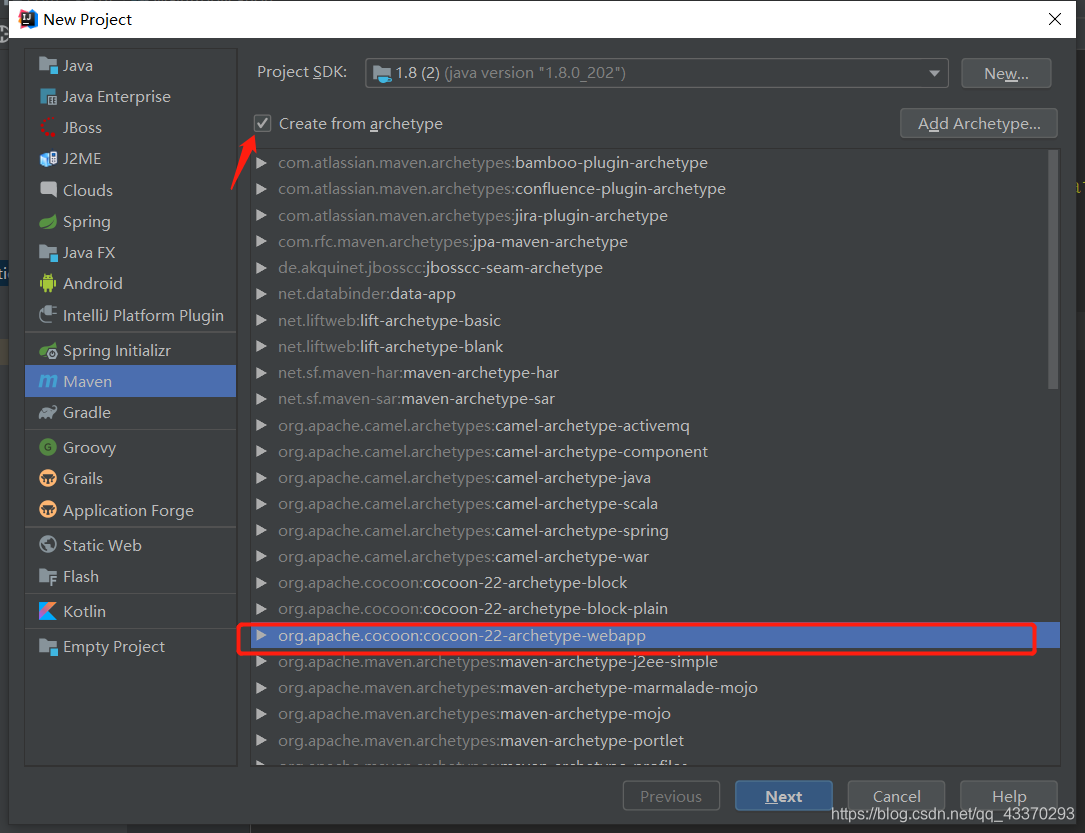
Task: Click New SDK button
Action: [x=1006, y=73]
